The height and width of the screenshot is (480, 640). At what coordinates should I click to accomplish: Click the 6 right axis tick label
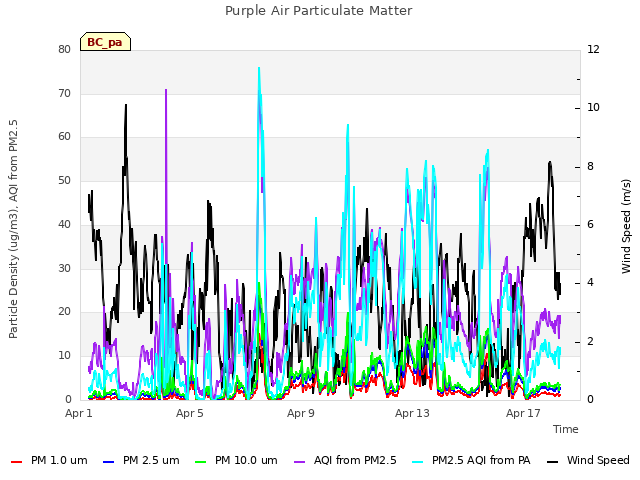pyautogui.click(x=591, y=224)
